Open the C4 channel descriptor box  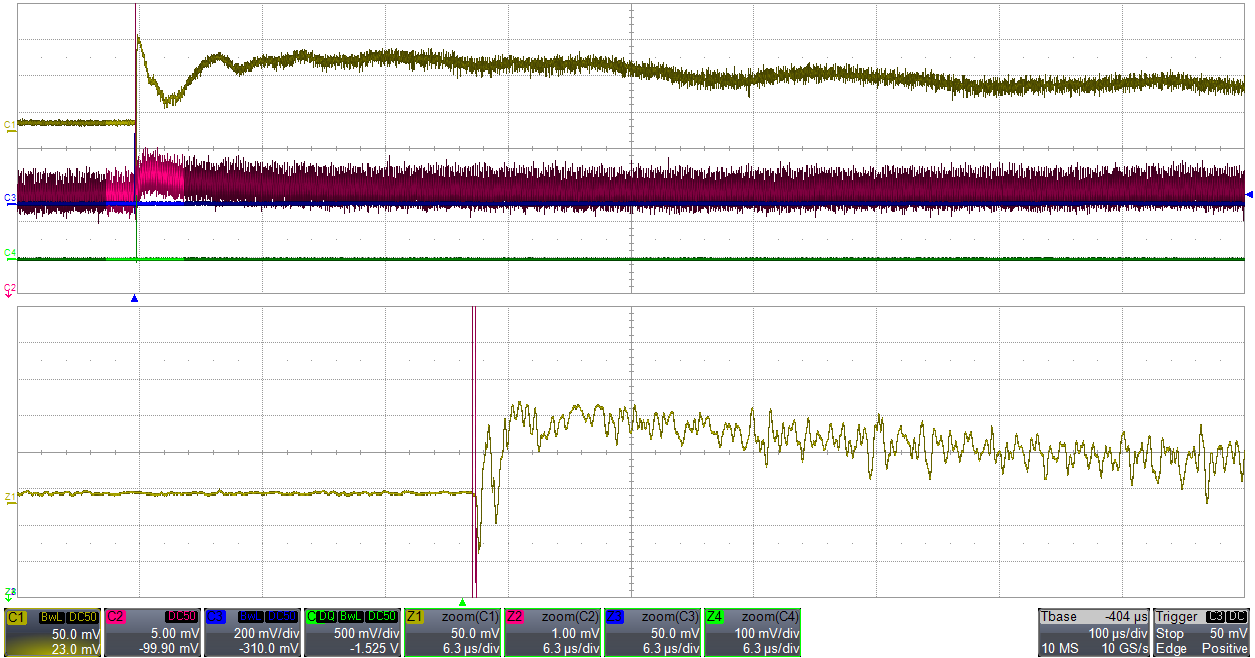[x=352, y=632]
